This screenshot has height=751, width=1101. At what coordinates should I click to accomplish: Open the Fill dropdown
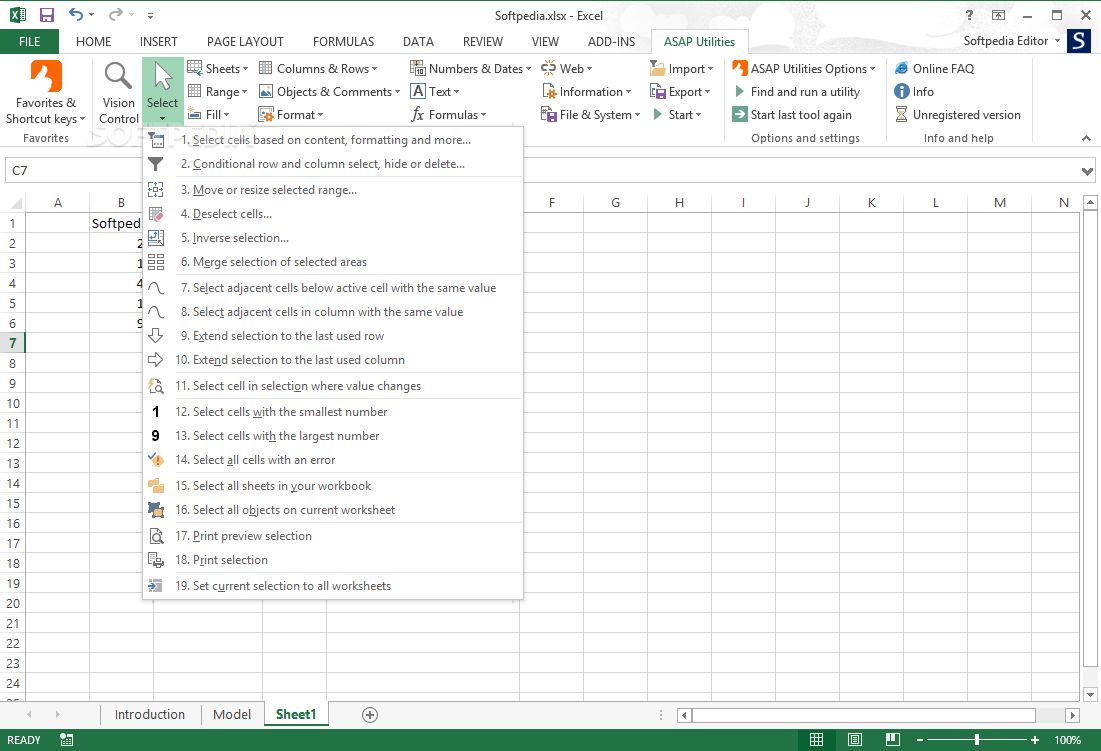pyautogui.click(x=209, y=115)
